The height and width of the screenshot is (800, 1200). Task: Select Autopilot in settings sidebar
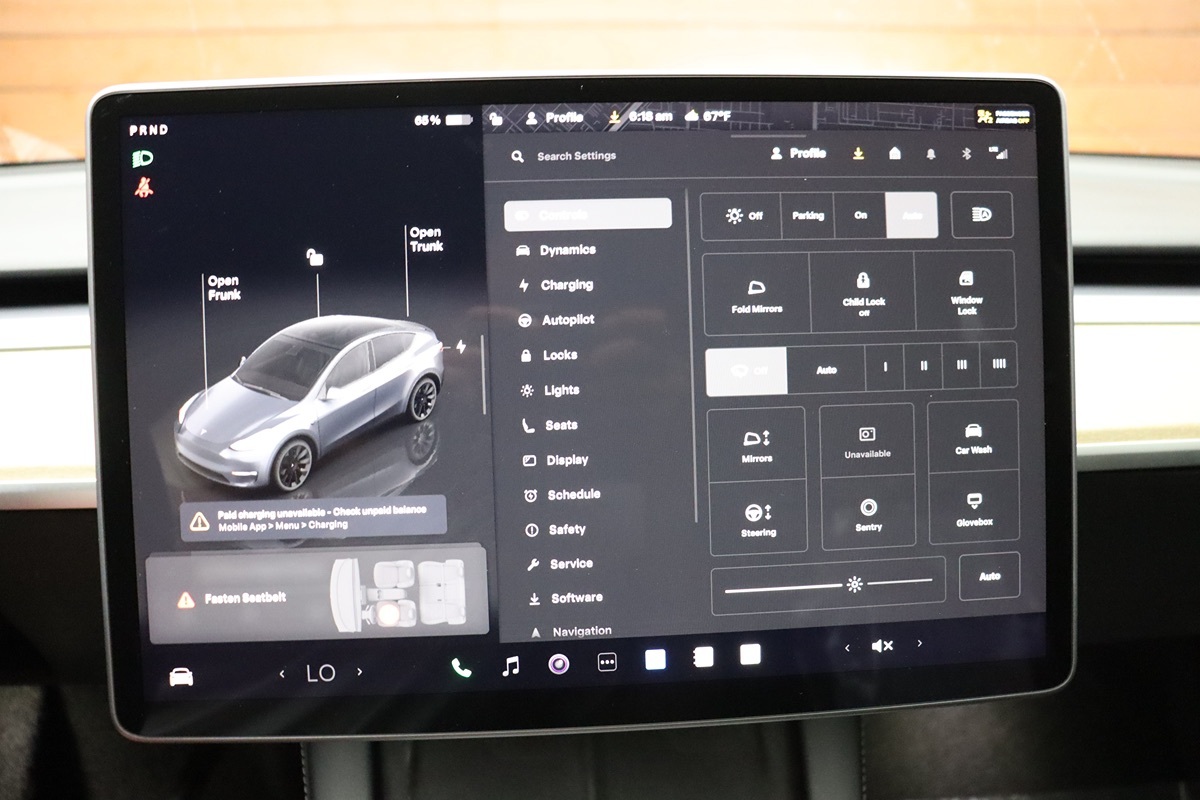tap(567, 320)
